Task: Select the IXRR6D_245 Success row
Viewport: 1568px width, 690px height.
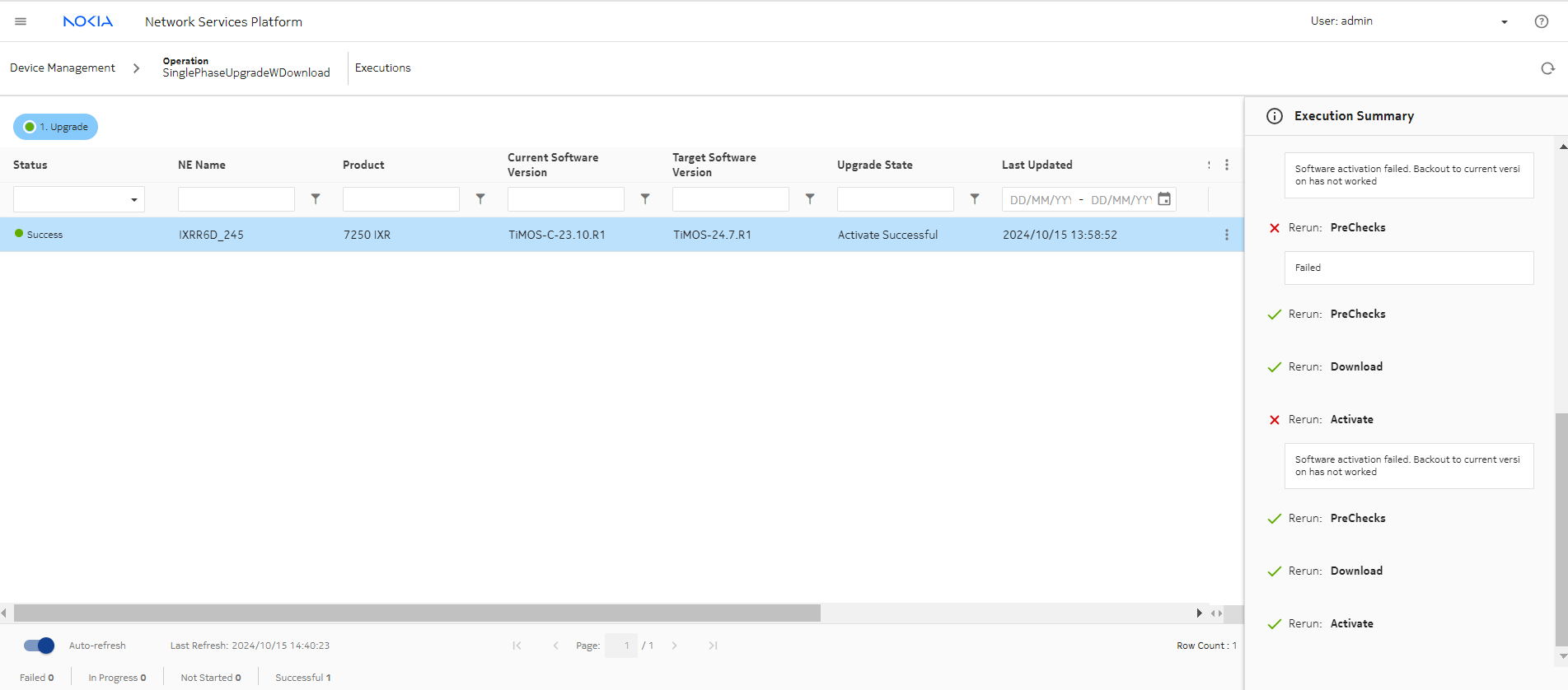Action: click(x=494, y=235)
